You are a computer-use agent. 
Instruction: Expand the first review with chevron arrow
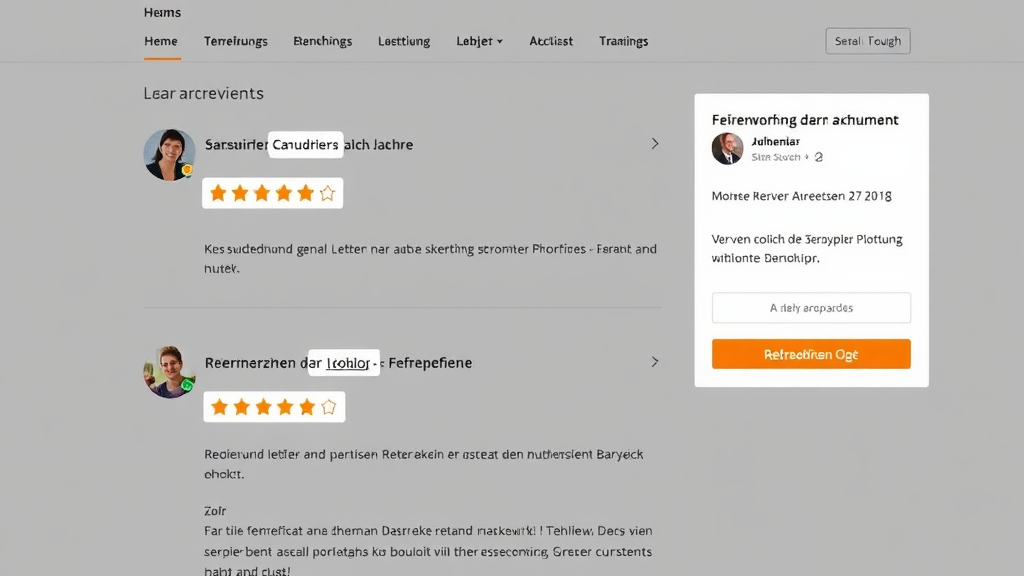click(x=655, y=144)
